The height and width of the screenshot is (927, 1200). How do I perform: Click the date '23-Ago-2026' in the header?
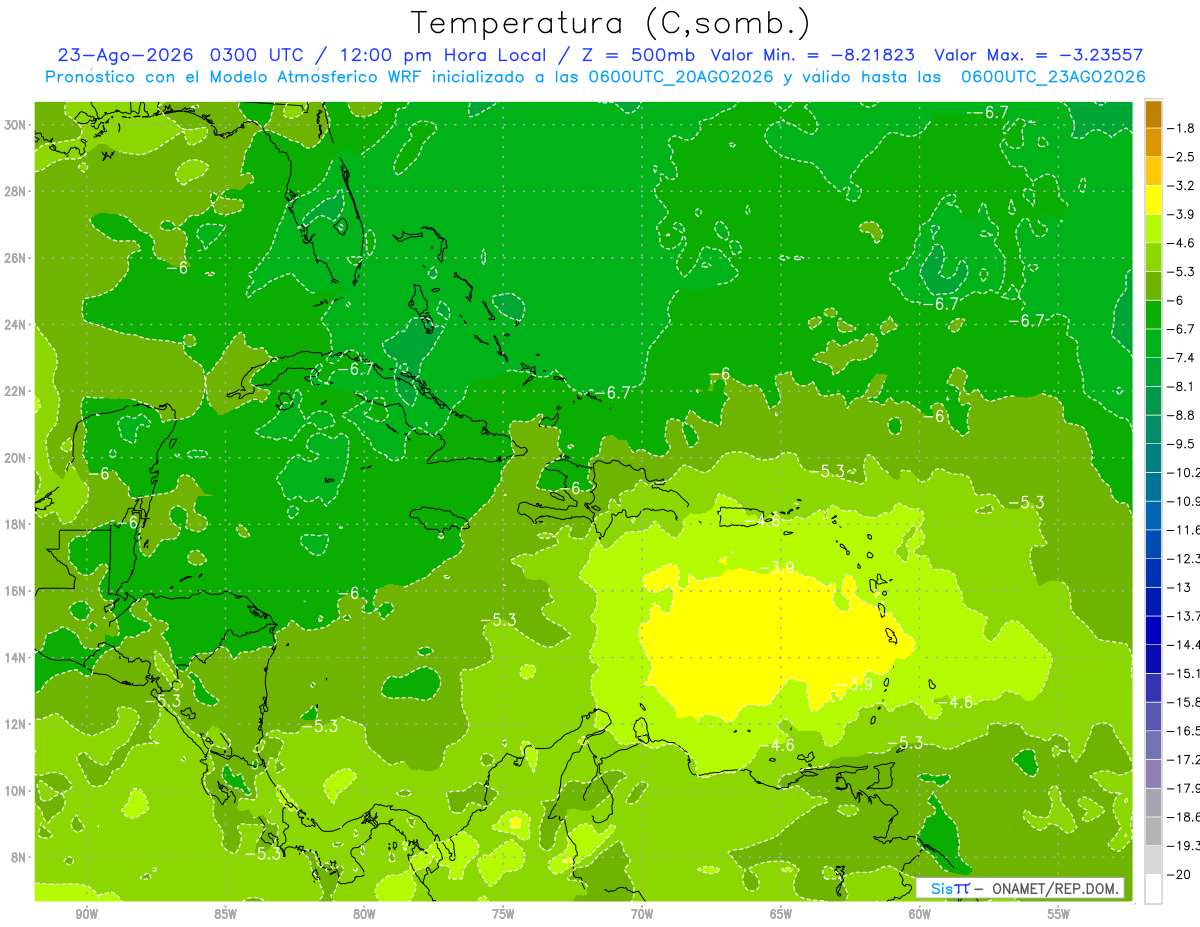pos(124,55)
